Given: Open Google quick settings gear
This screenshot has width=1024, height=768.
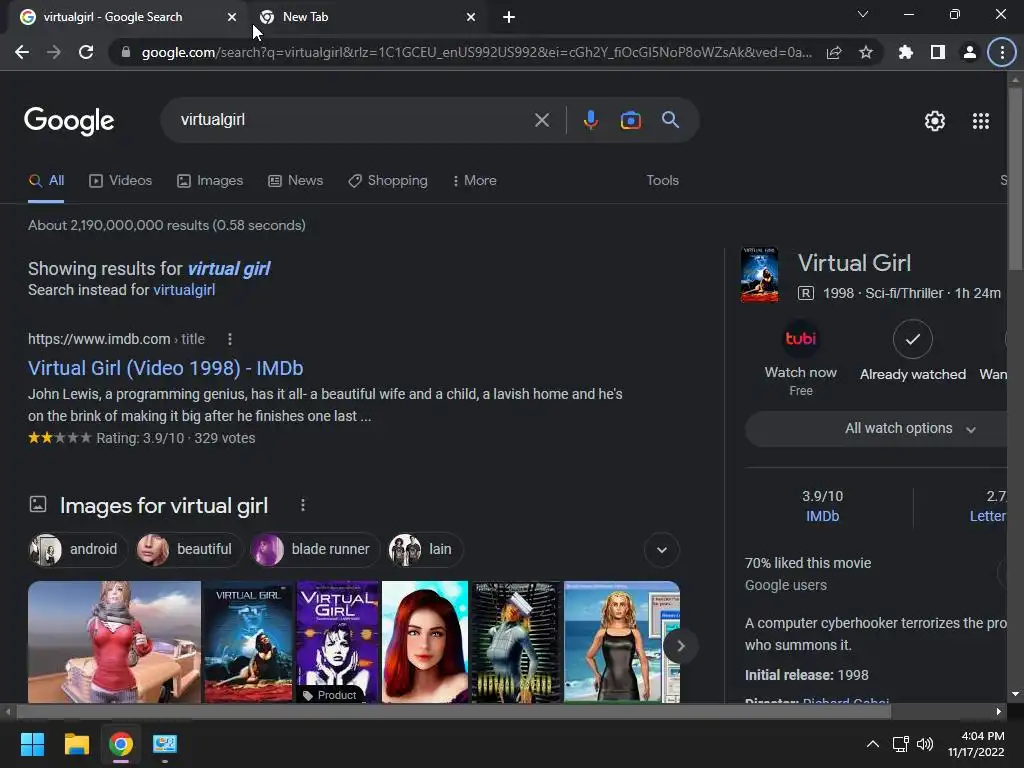Looking at the screenshot, I should coord(935,121).
